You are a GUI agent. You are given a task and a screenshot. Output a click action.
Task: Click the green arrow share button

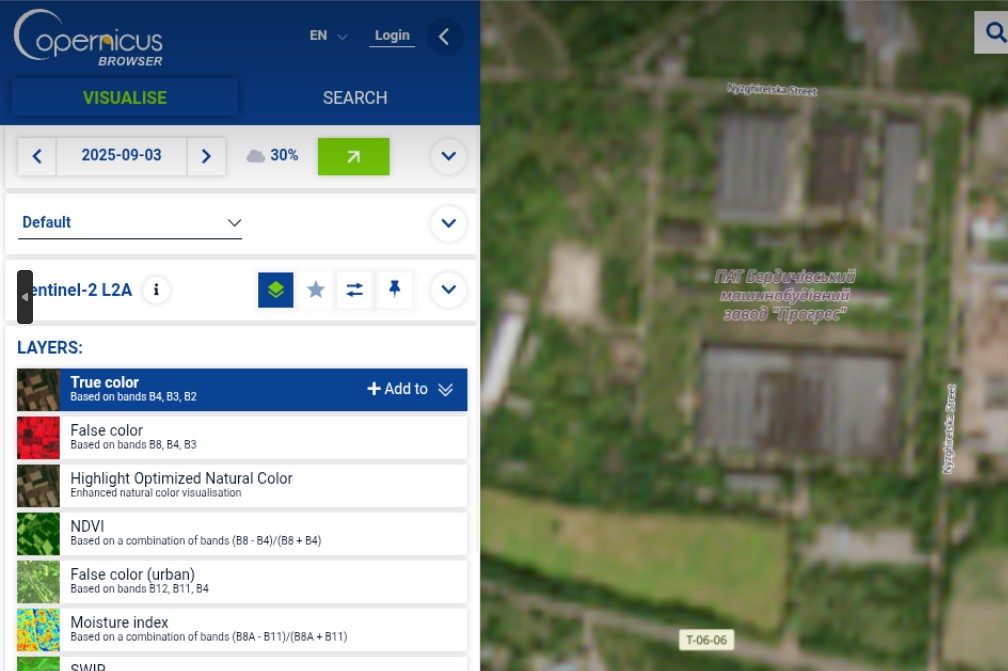pos(353,156)
